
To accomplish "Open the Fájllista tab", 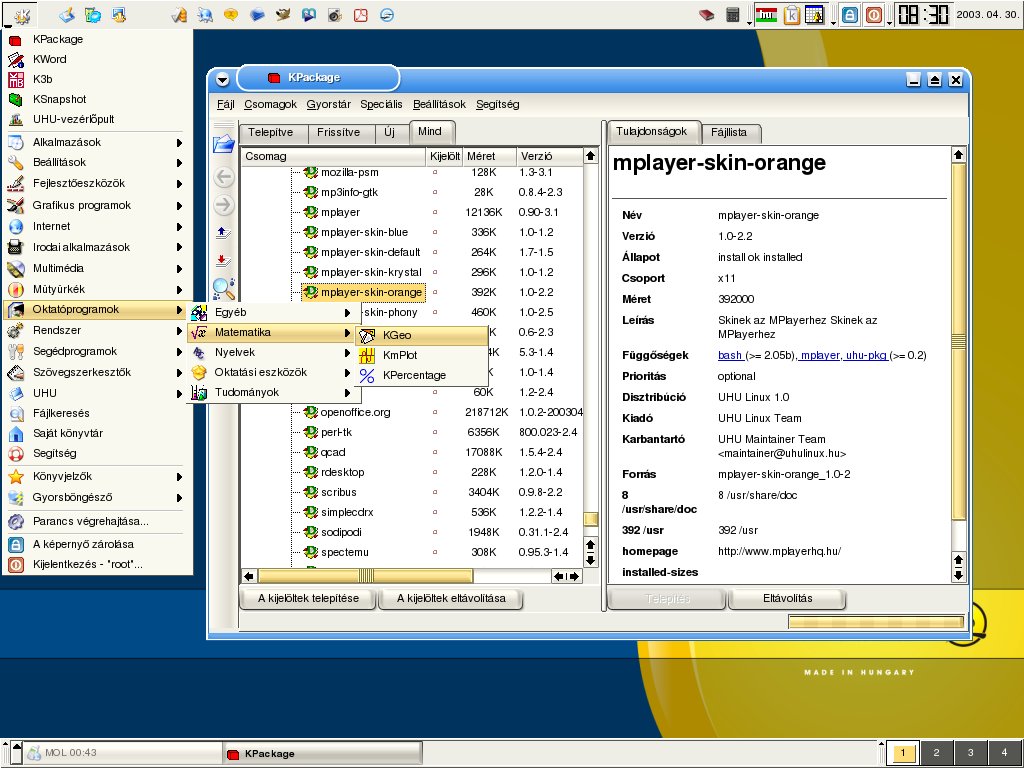I will point(731,132).
